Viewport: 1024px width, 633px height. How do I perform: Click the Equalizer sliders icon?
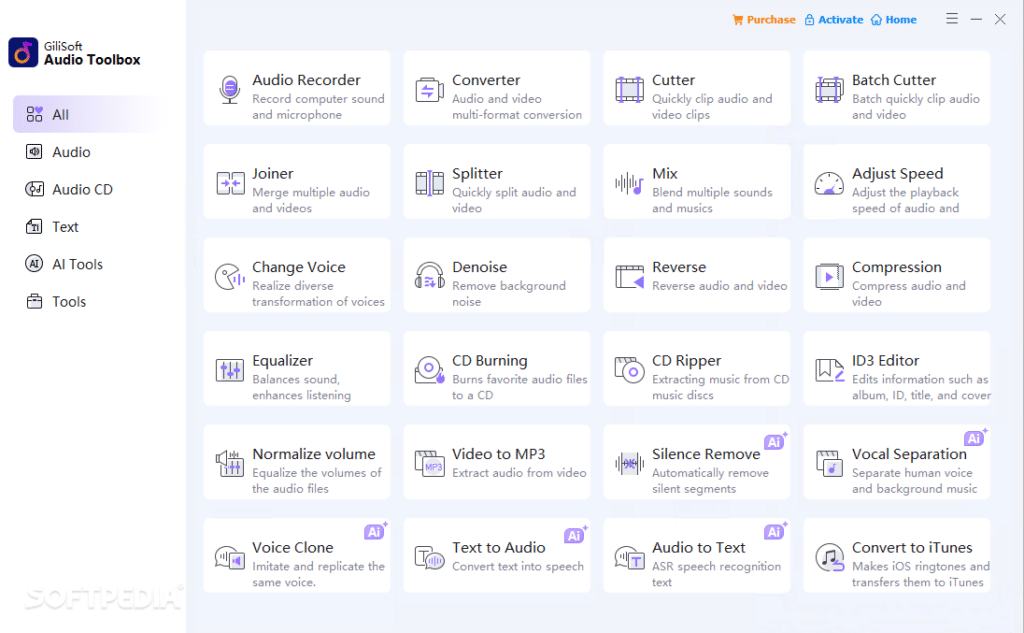[x=230, y=370]
